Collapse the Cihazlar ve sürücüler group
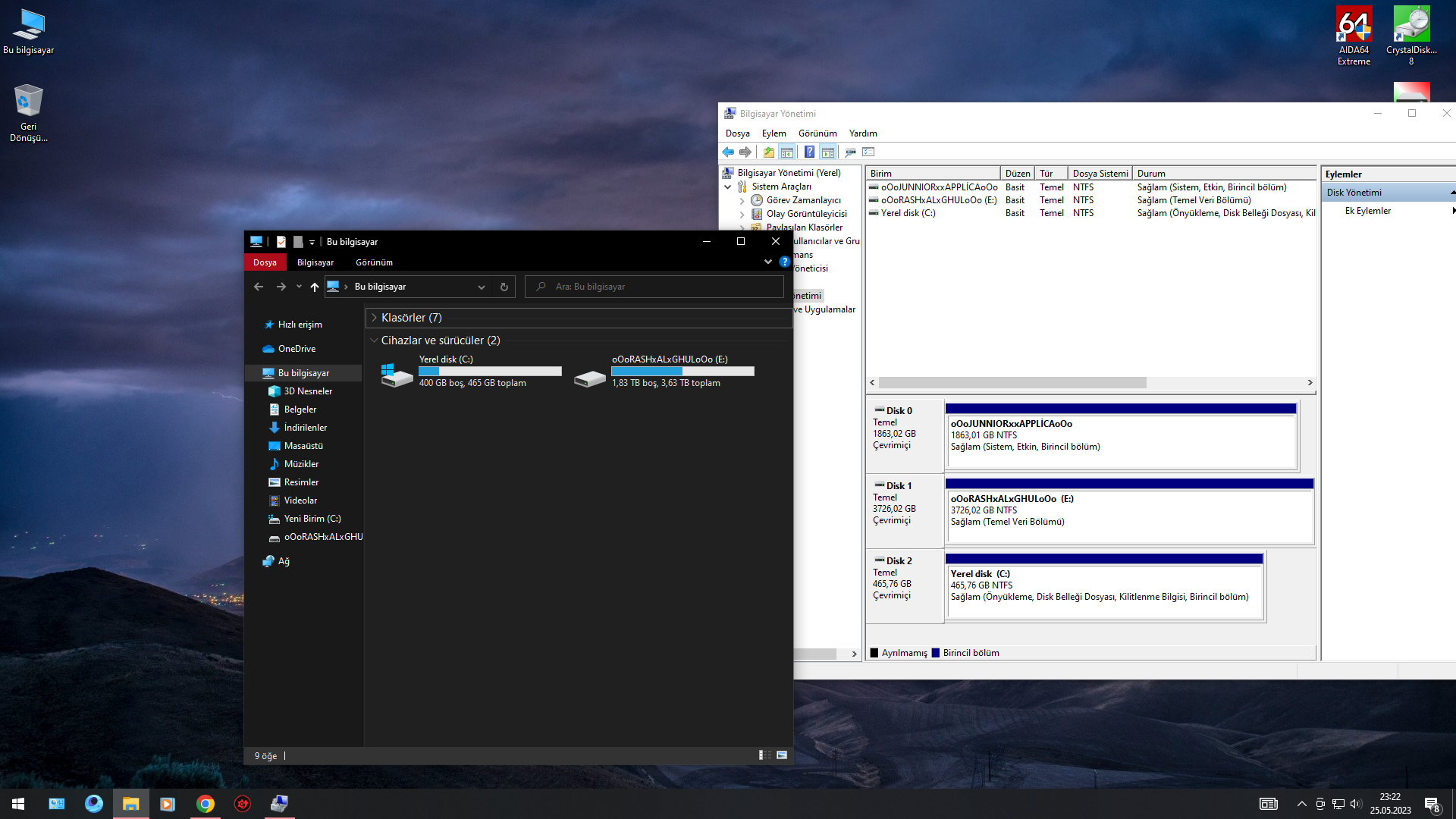 (x=375, y=340)
